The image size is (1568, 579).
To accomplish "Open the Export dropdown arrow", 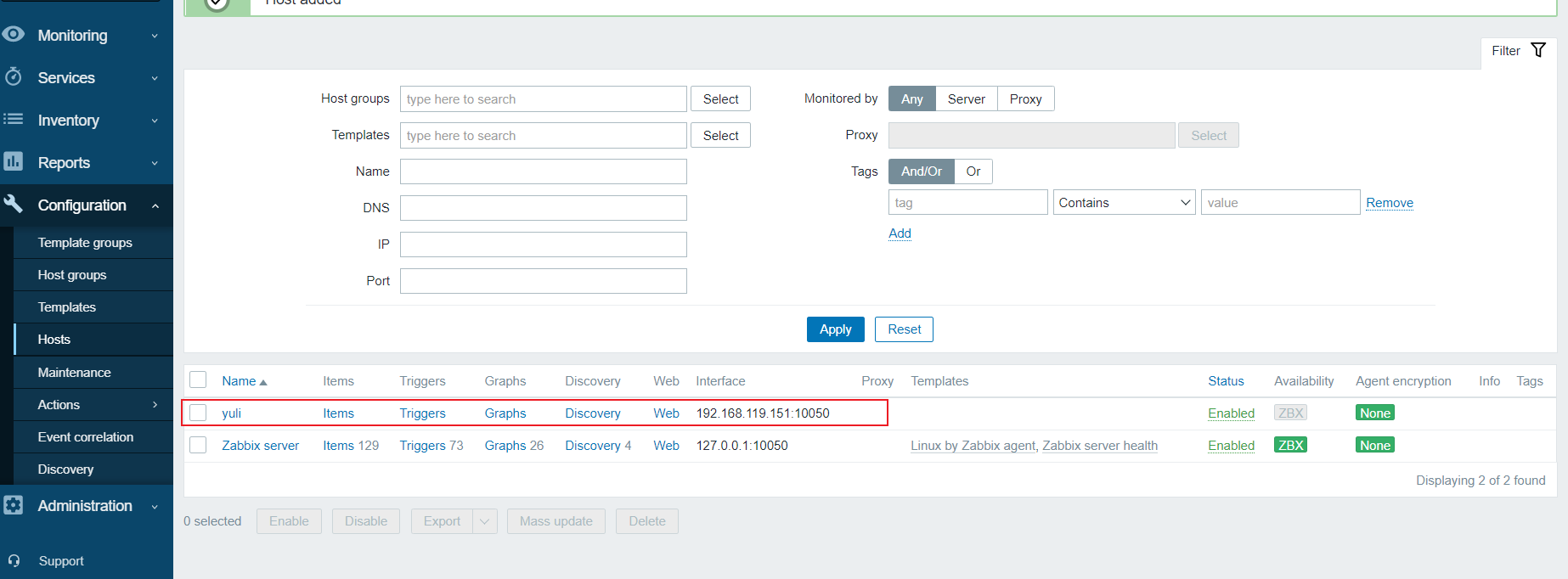I will (x=485, y=521).
